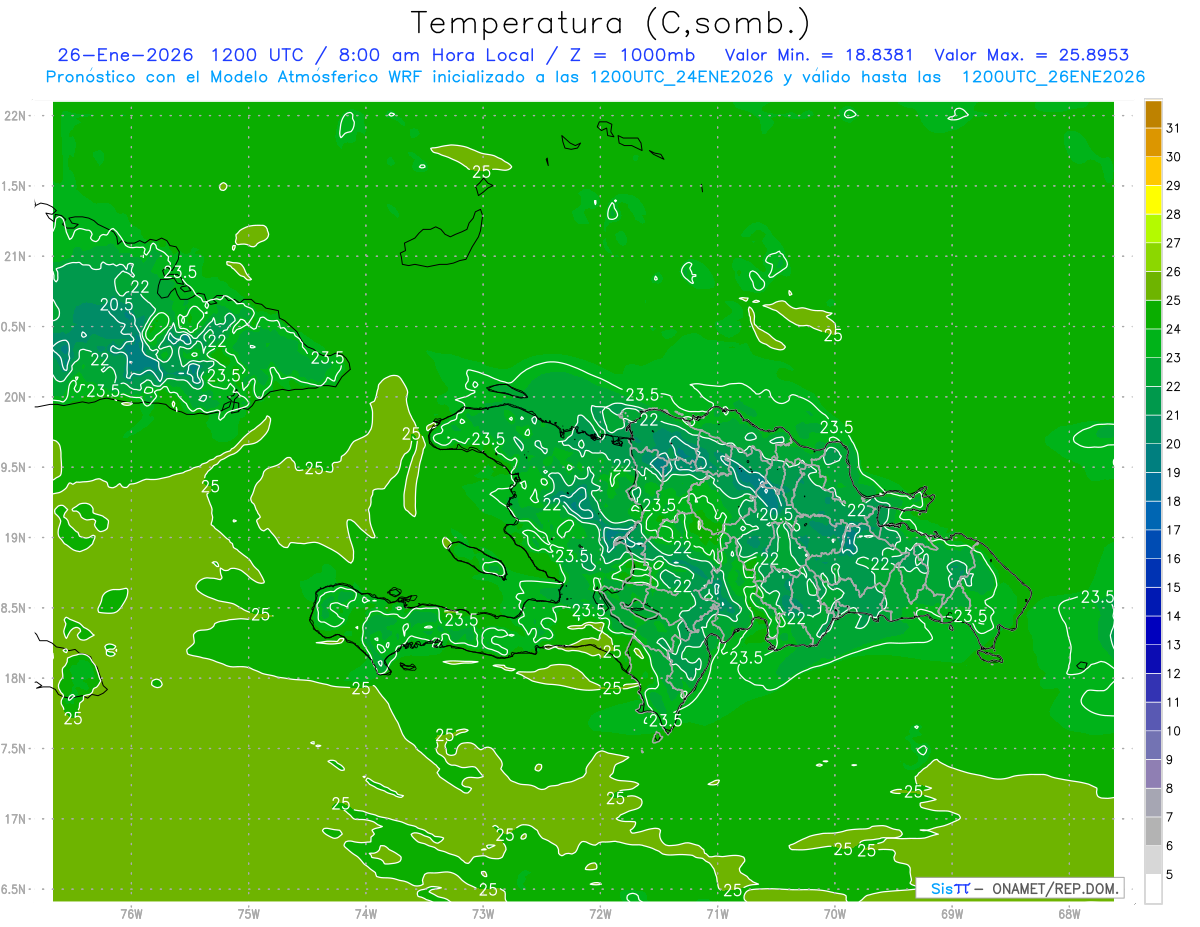1200x927 pixels.
Task: Pick the deep blue swatch between 13 and 14
Action: tap(1153, 631)
